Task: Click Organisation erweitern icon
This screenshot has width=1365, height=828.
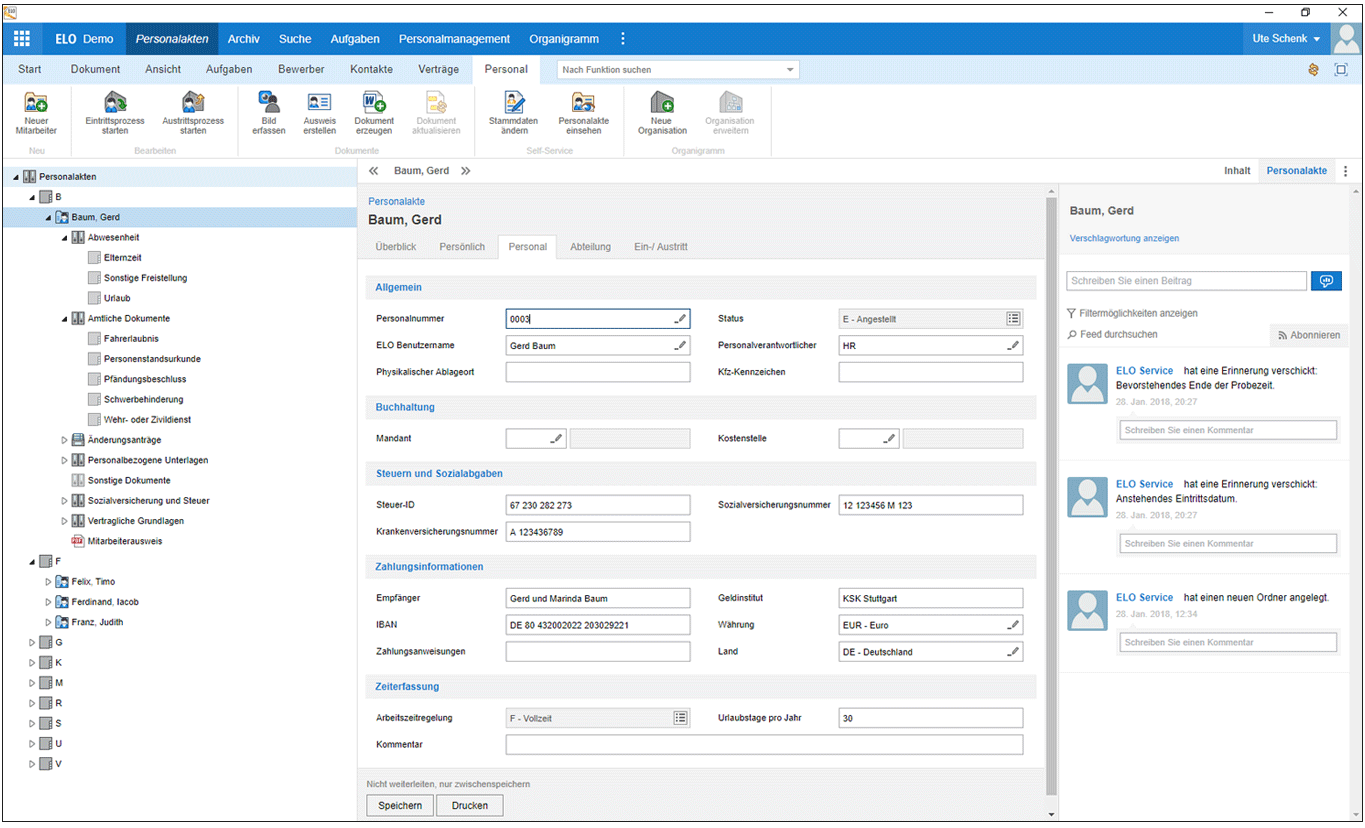Action: tap(730, 103)
